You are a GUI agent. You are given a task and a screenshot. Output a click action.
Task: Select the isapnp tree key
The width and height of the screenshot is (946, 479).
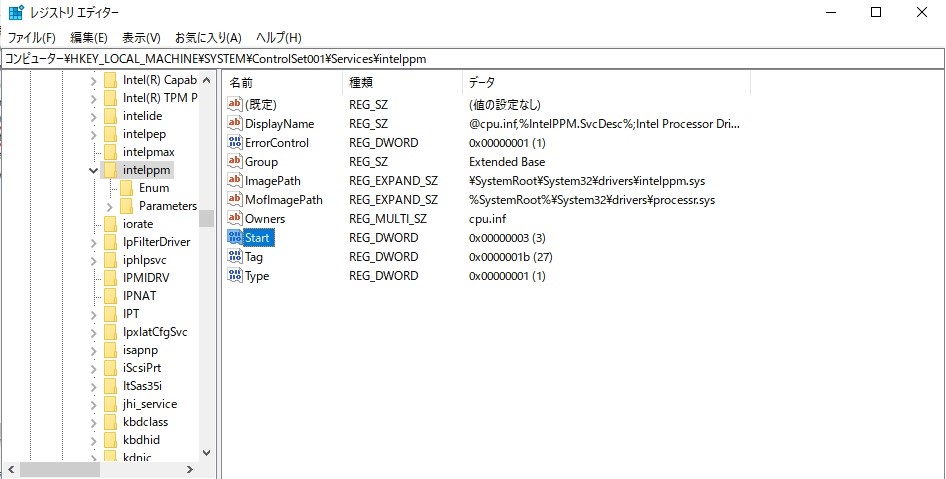coord(141,350)
